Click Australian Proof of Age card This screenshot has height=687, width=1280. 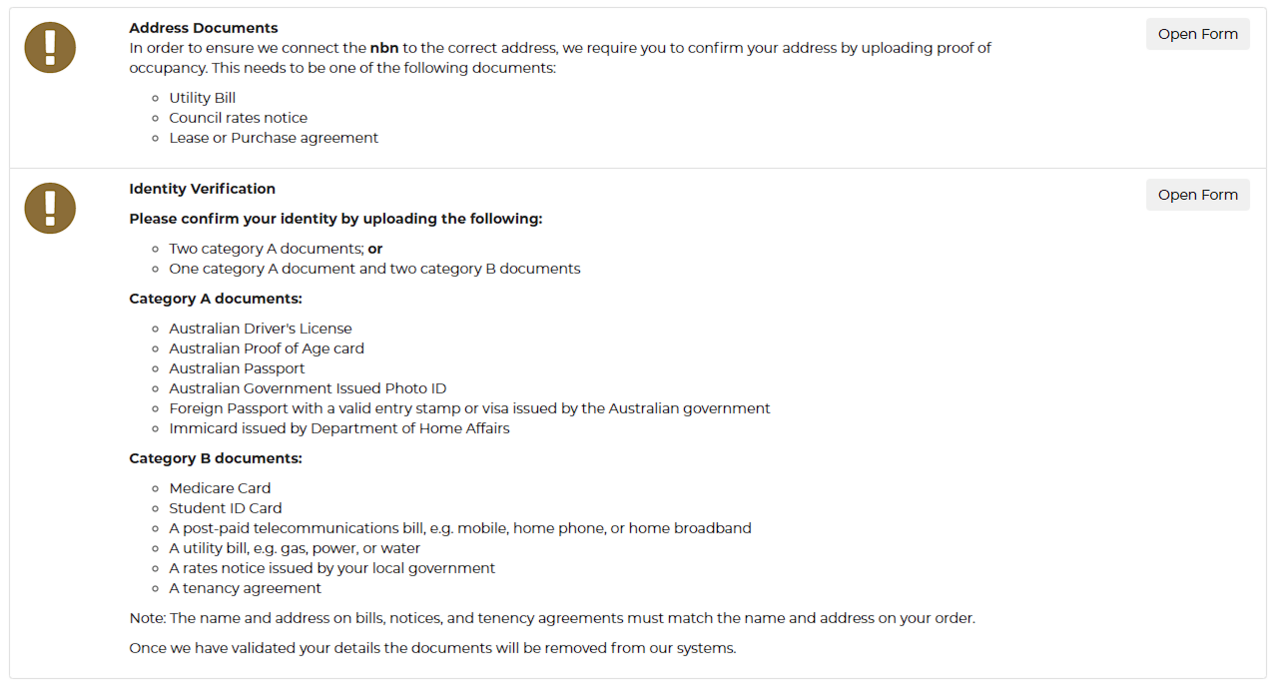266,348
